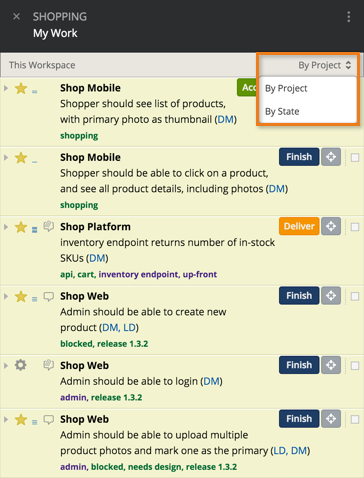Expand the Admin should be able to login story
This screenshot has width=364, height=478.
6,365
